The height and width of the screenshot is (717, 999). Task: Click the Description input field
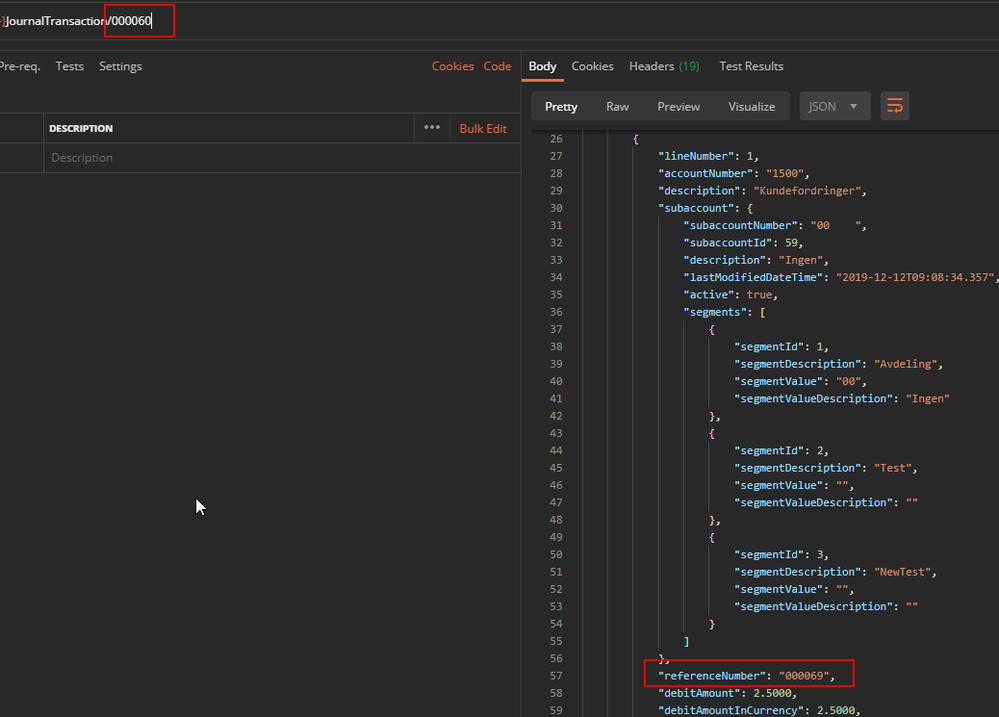point(230,158)
